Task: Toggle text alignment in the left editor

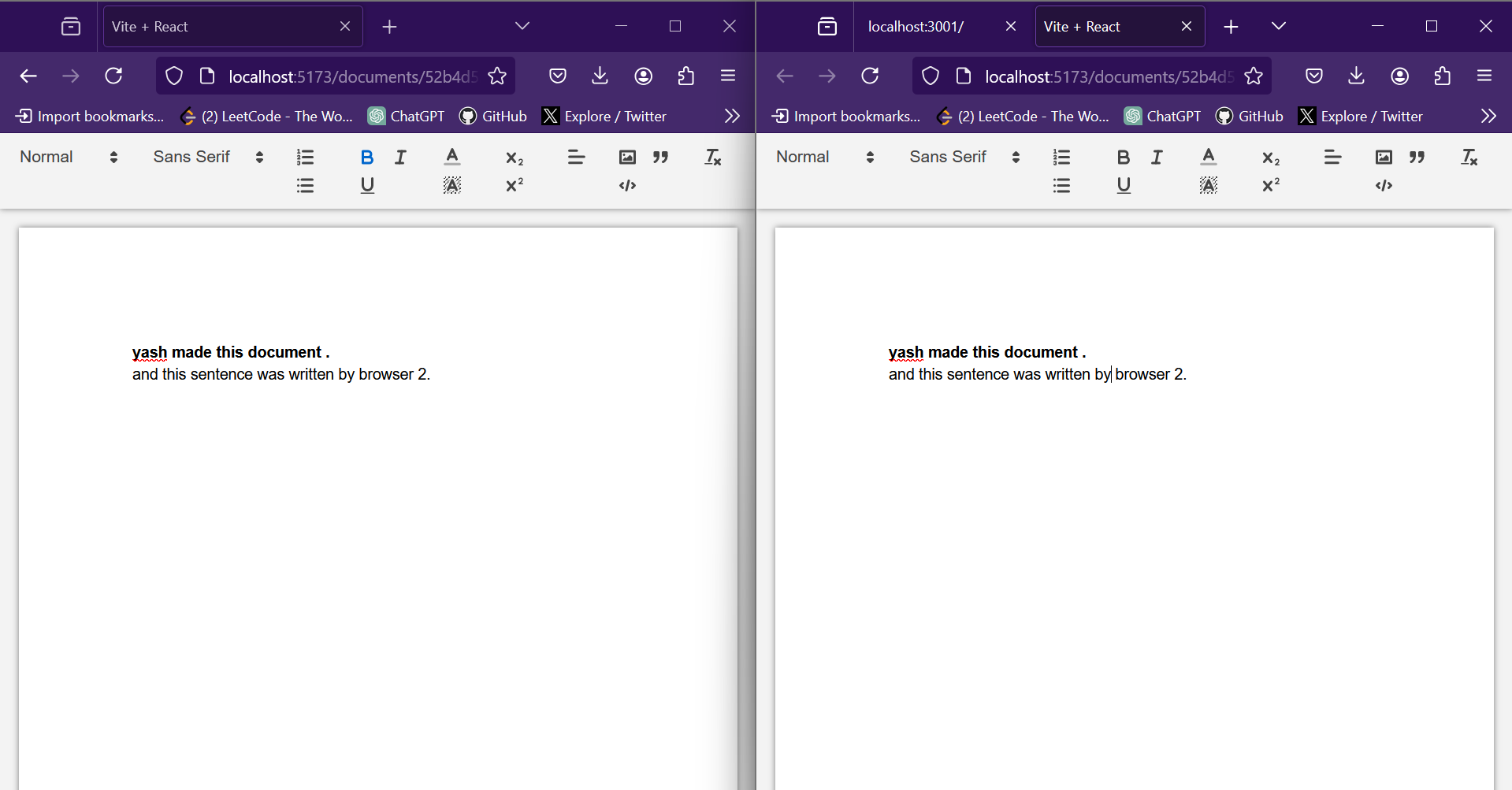Action: [576, 157]
